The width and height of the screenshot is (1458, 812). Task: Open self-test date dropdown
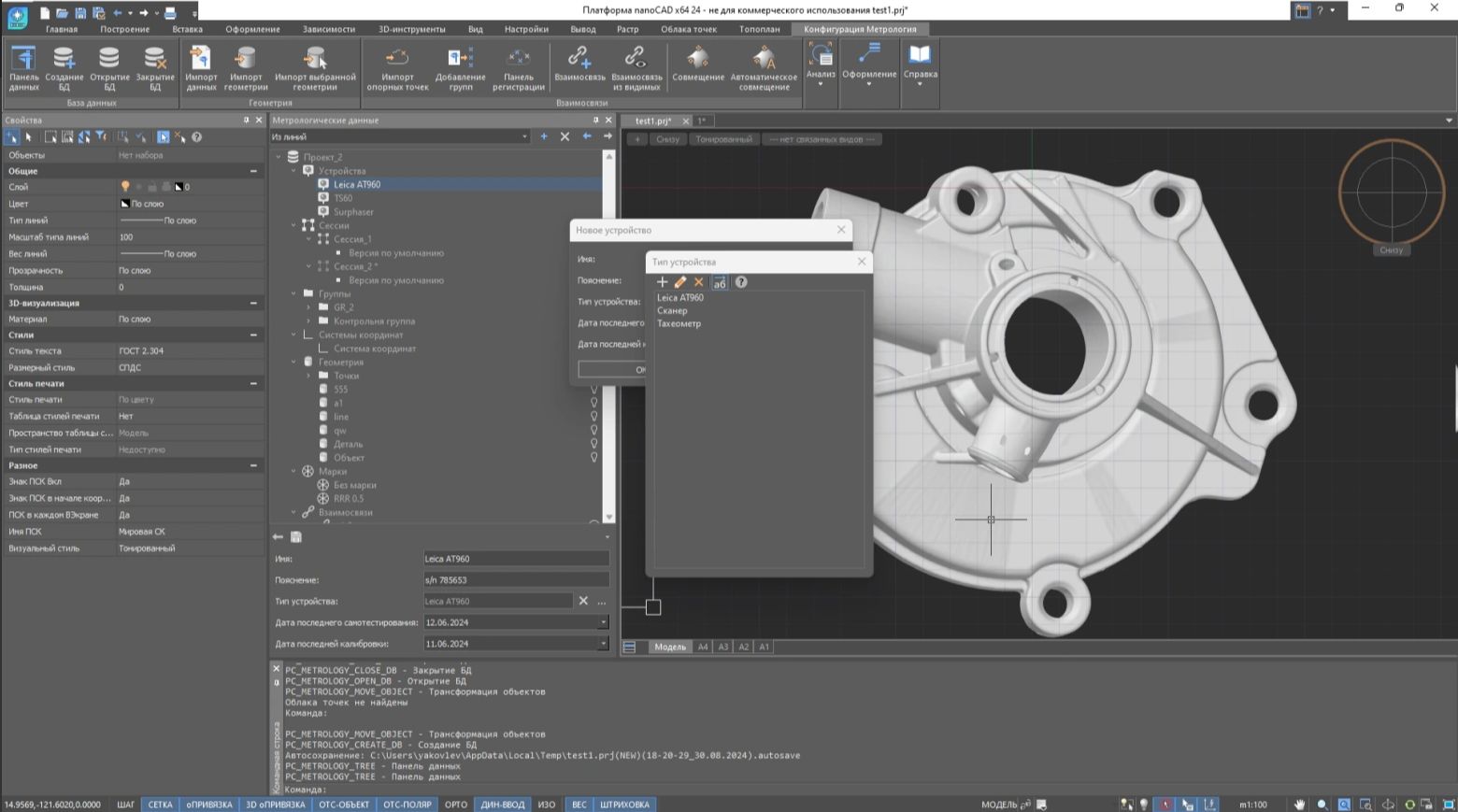pos(603,622)
